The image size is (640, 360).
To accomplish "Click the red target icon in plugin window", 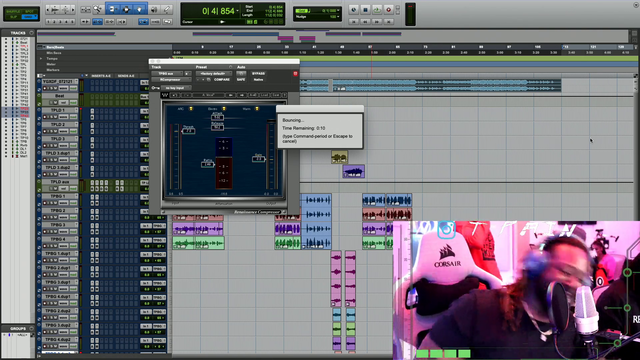I will [296, 73].
